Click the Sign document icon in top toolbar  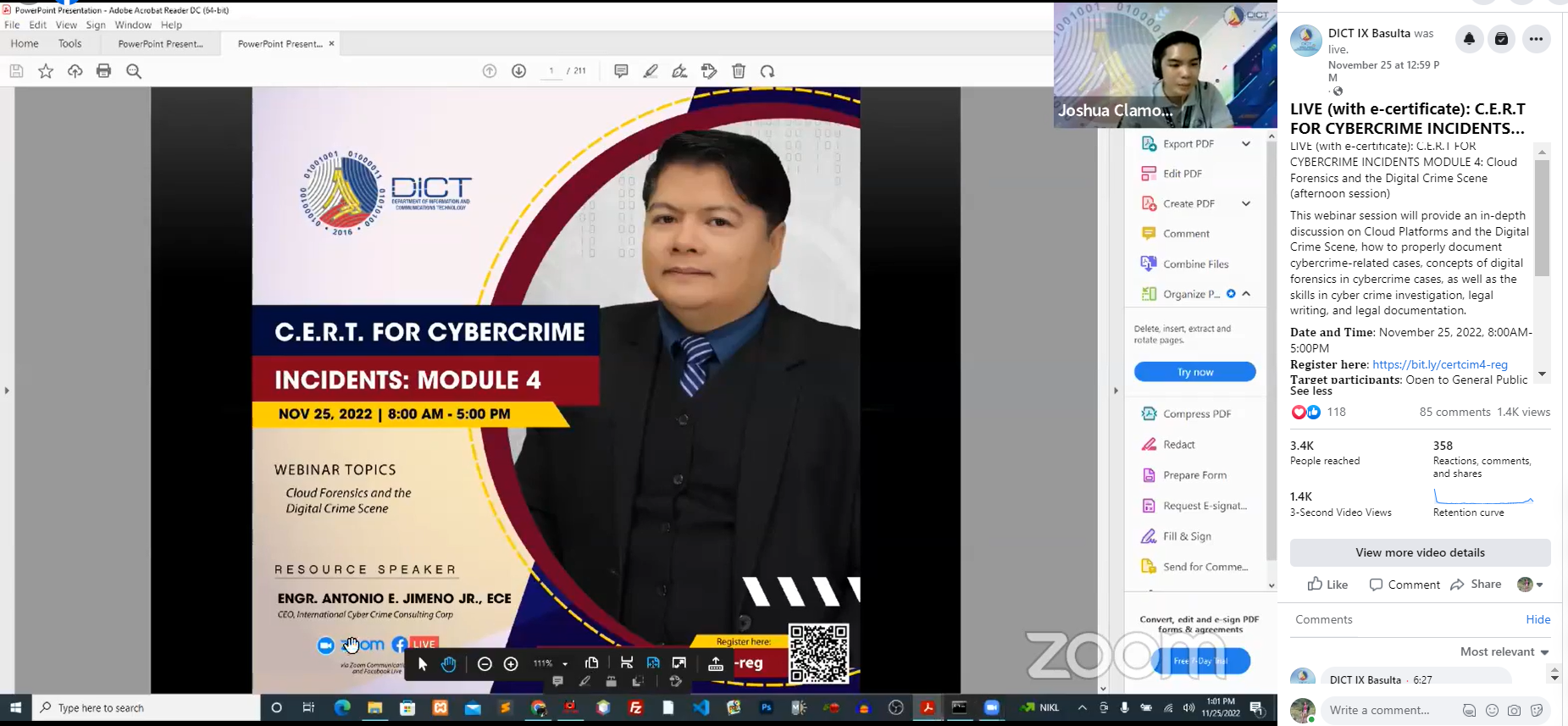pos(679,71)
